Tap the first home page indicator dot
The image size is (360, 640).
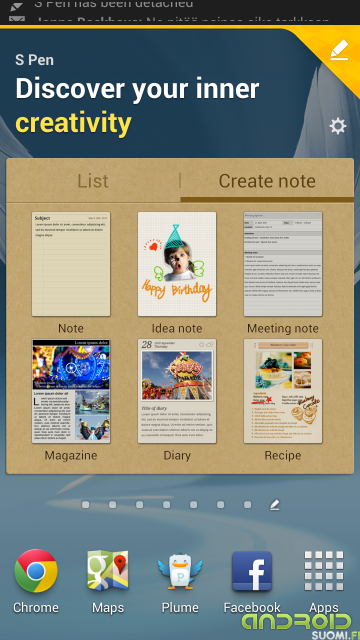point(85,505)
